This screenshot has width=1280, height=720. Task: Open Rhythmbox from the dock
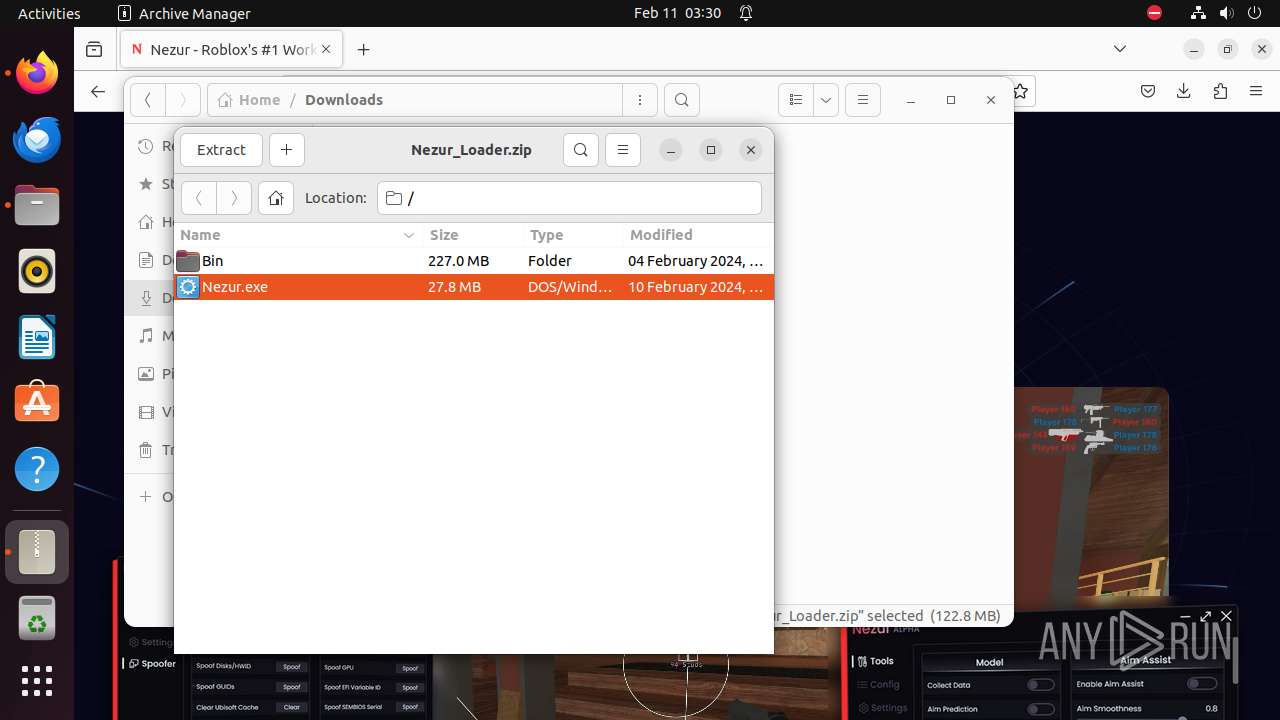point(37,272)
